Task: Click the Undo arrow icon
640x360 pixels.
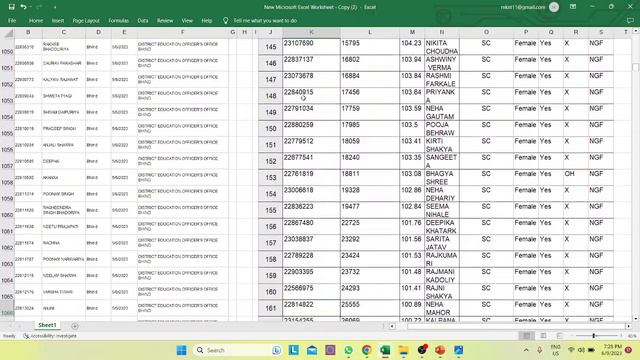Action: [24, 7]
